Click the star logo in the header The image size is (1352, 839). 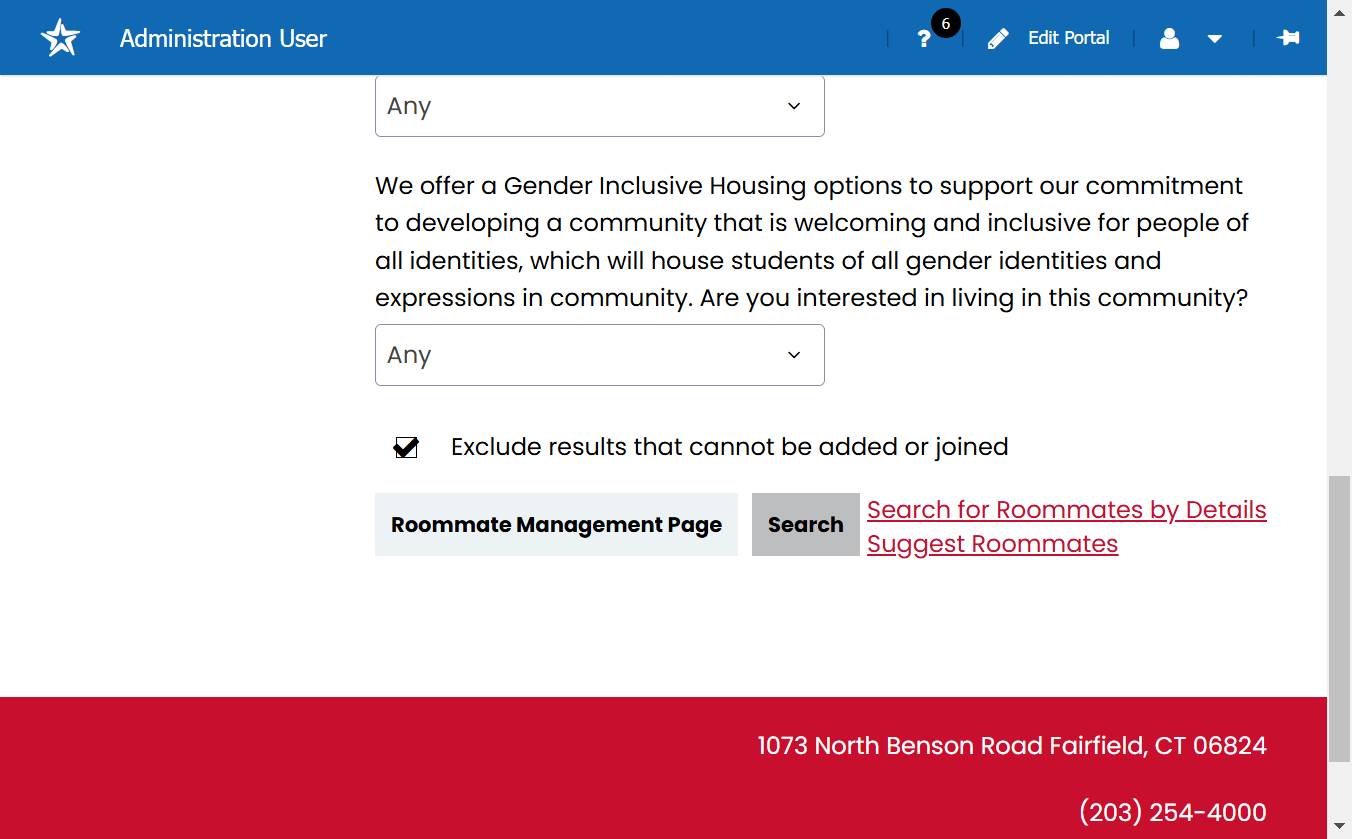pos(60,38)
